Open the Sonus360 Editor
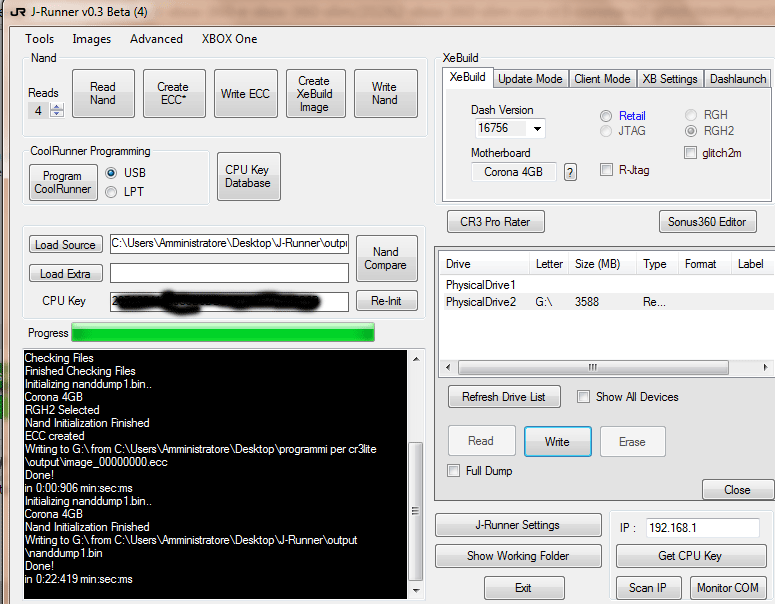 point(707,222)
